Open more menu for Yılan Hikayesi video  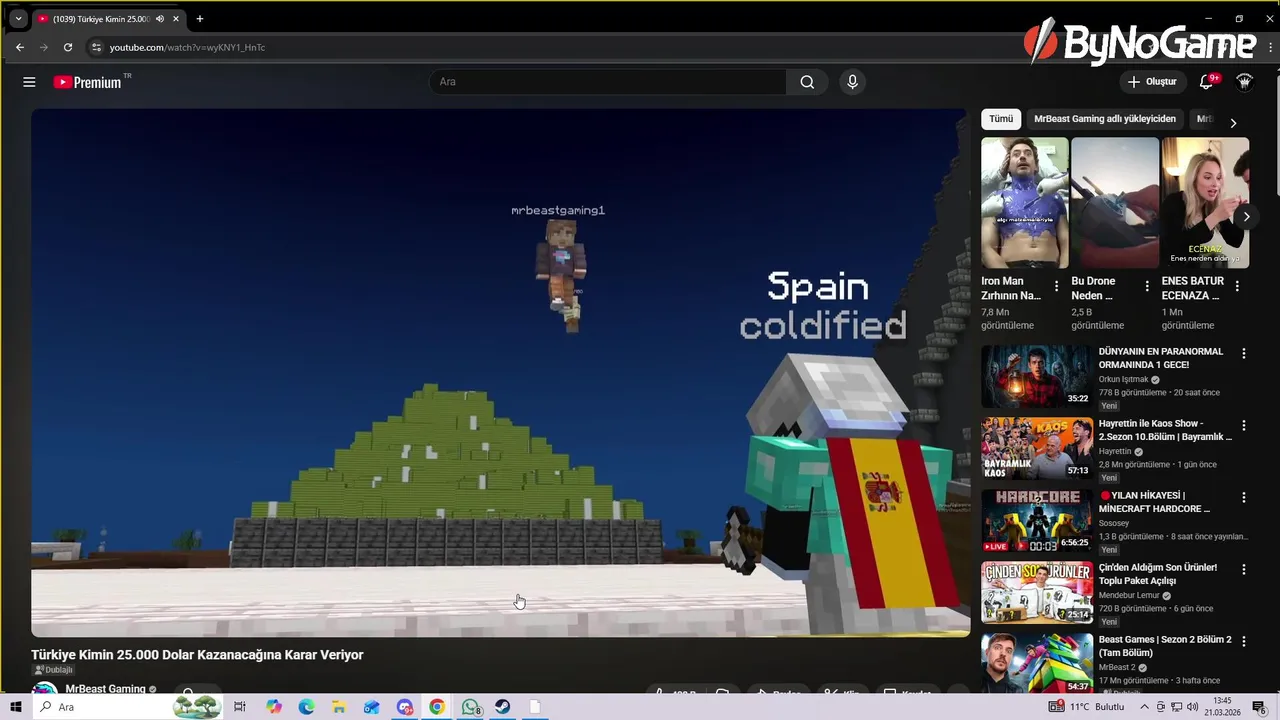pos(1244,498)
